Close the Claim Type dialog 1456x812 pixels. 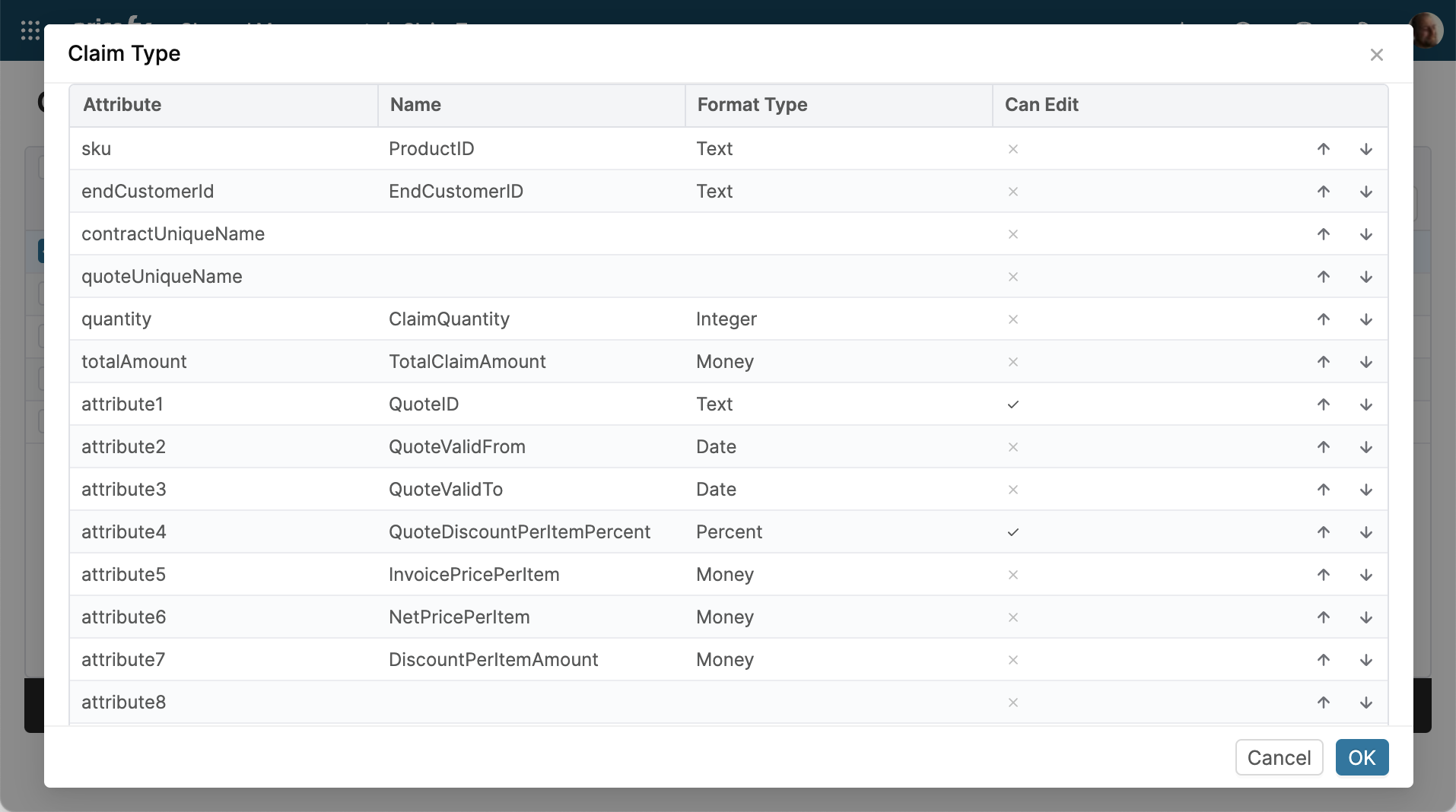(x=1375, y=55)
